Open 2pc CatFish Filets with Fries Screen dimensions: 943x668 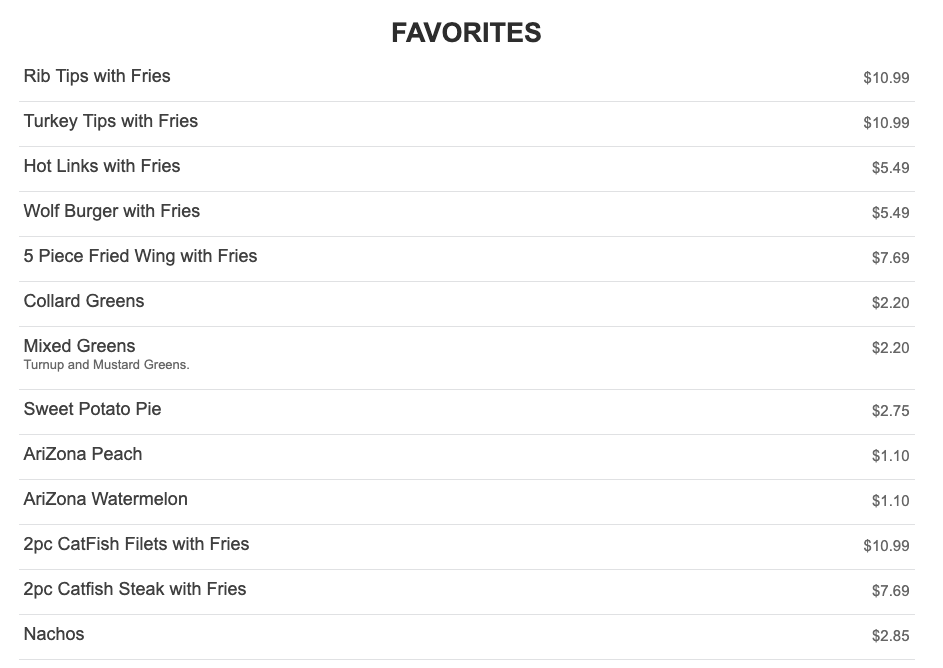[136, 544]
